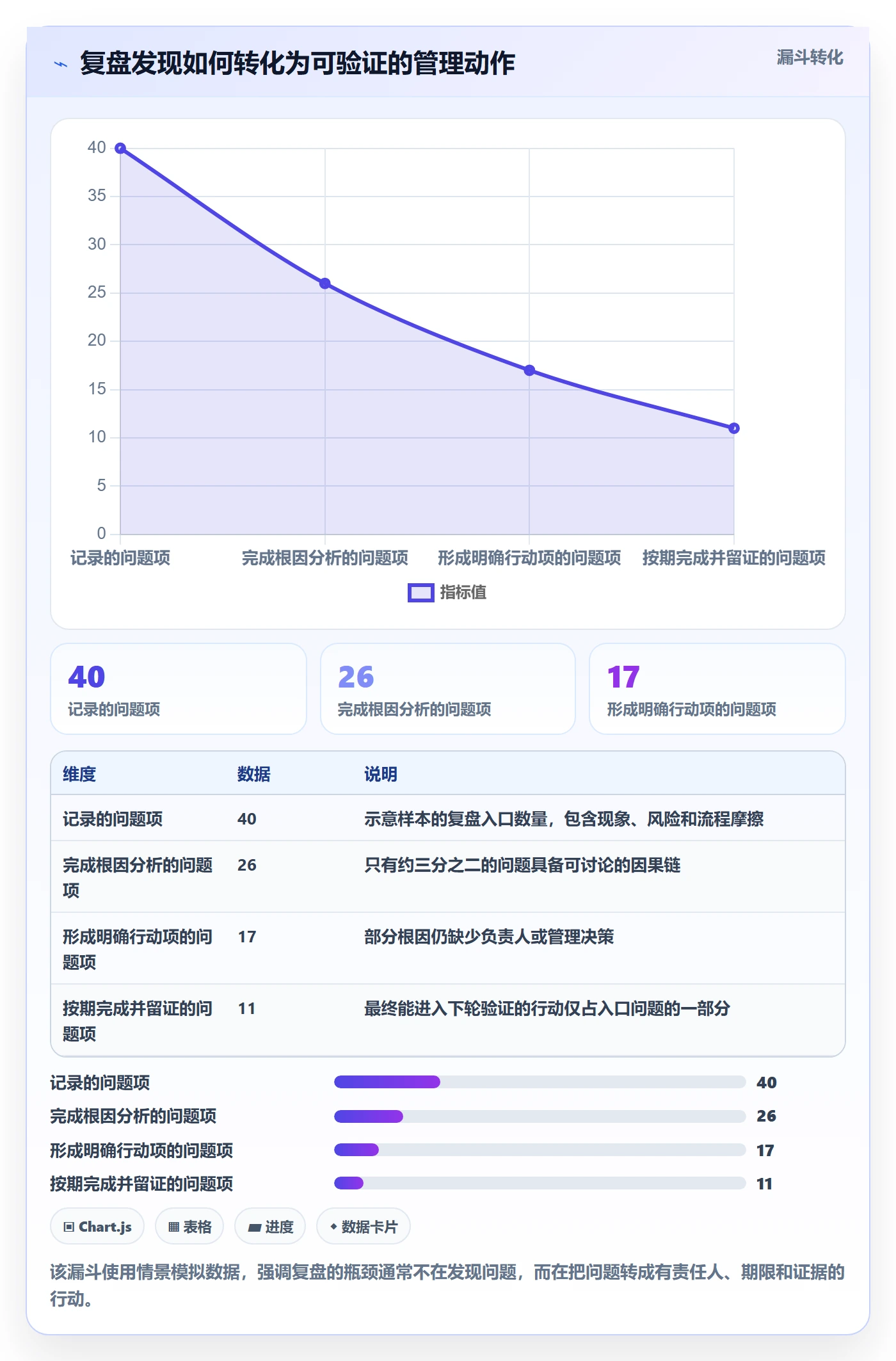Viewport: 896px width, 1361px height.
Task: Click the grid icon in 表格 chip
Action: coord(174,1227)
